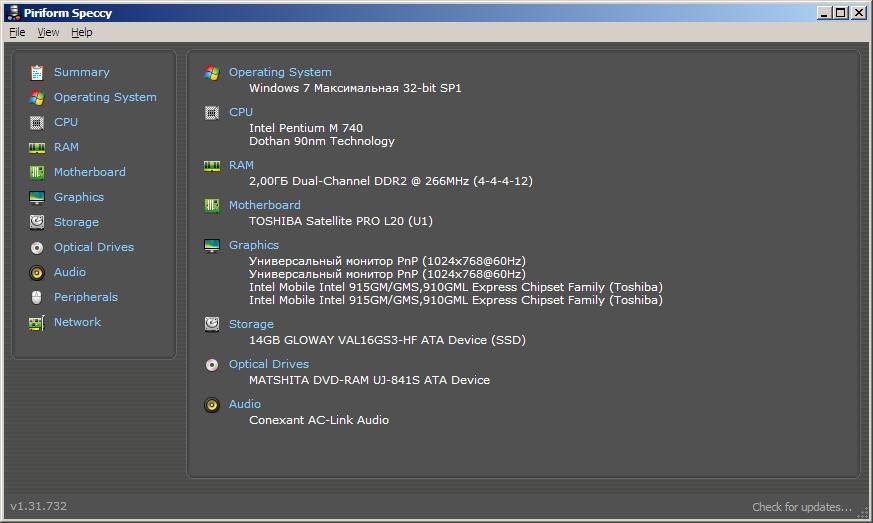Click the RAM stick icon in sidebar
The image size is (873, 523).
click(37, 148)
